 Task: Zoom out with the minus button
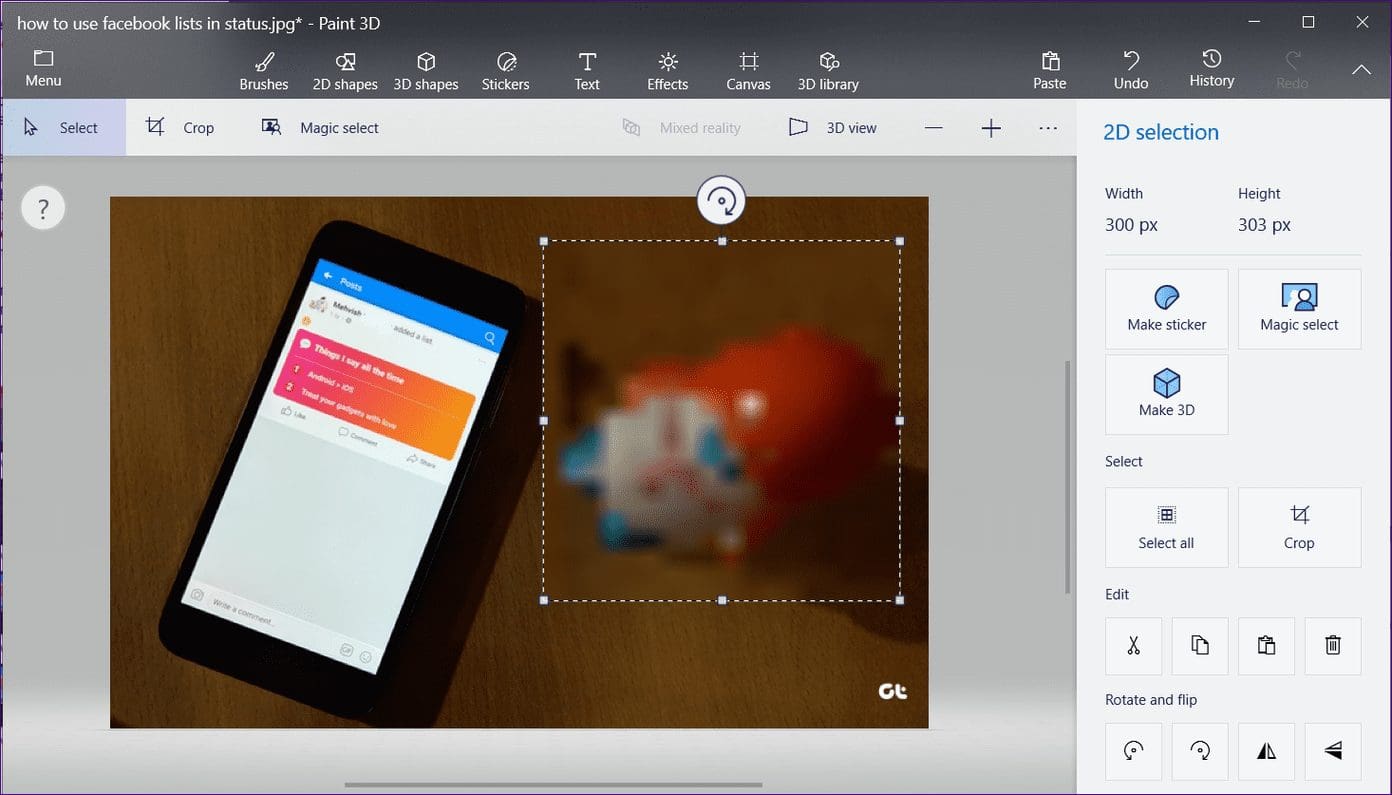coord(934,128)
